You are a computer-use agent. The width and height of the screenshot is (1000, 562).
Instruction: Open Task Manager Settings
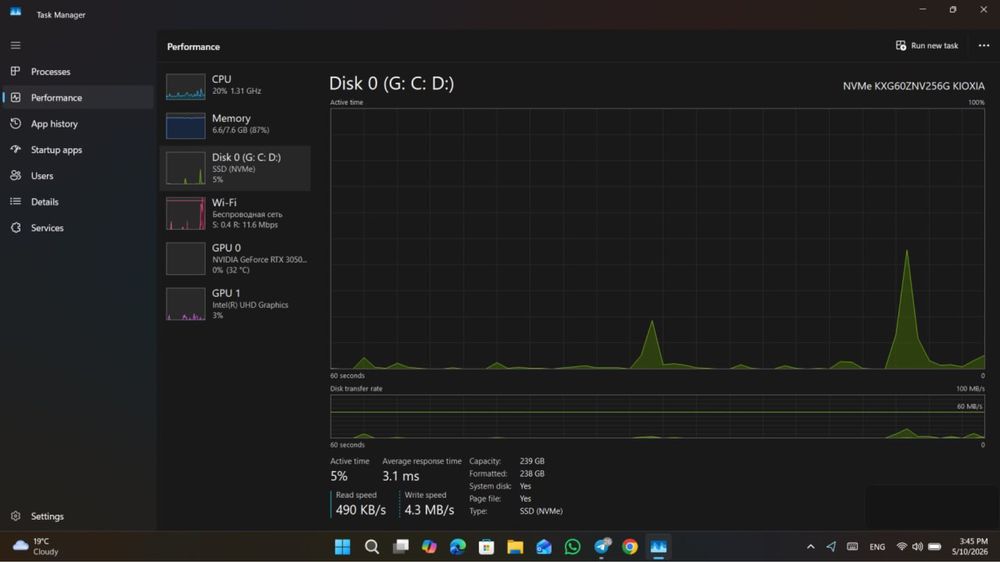[78, 516]
